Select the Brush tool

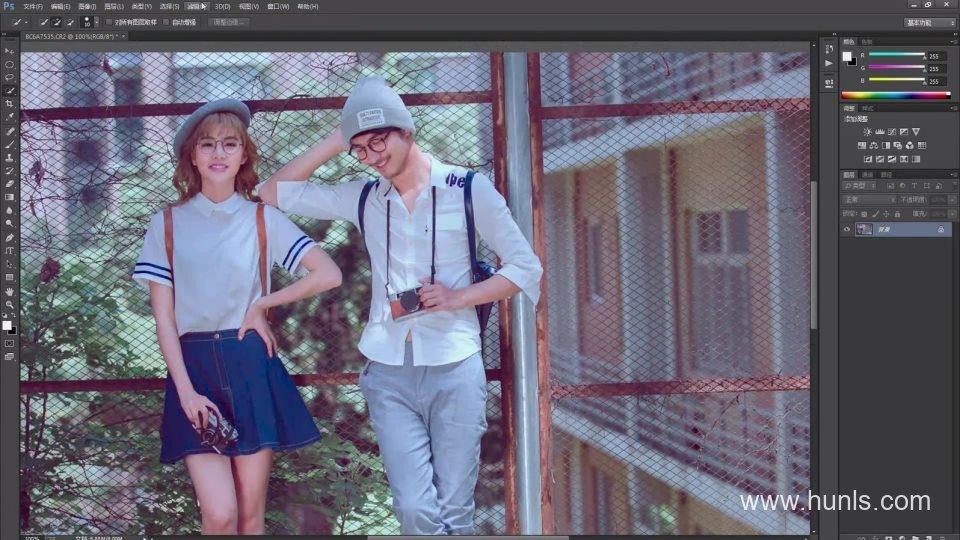[9, 145]
